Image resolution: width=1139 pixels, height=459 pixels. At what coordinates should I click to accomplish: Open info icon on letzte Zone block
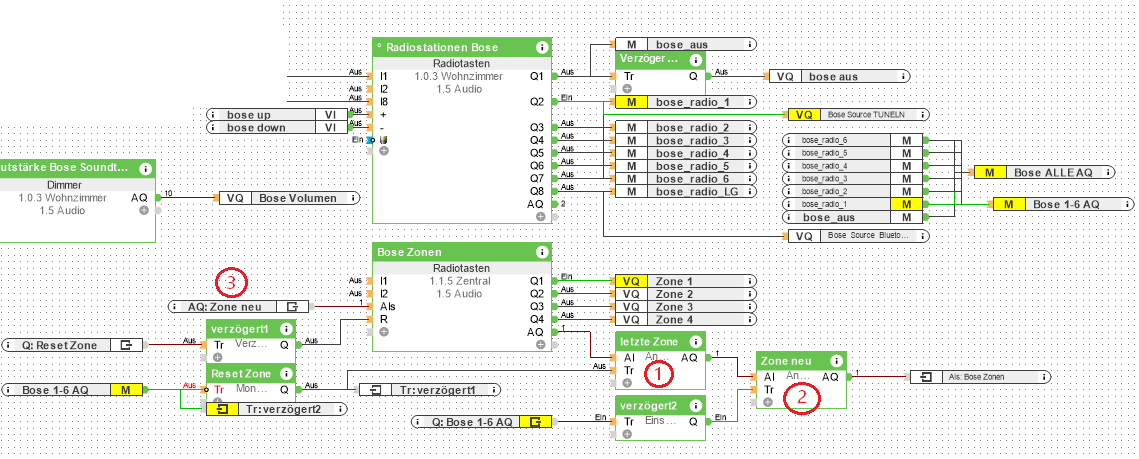pos(695,341)
